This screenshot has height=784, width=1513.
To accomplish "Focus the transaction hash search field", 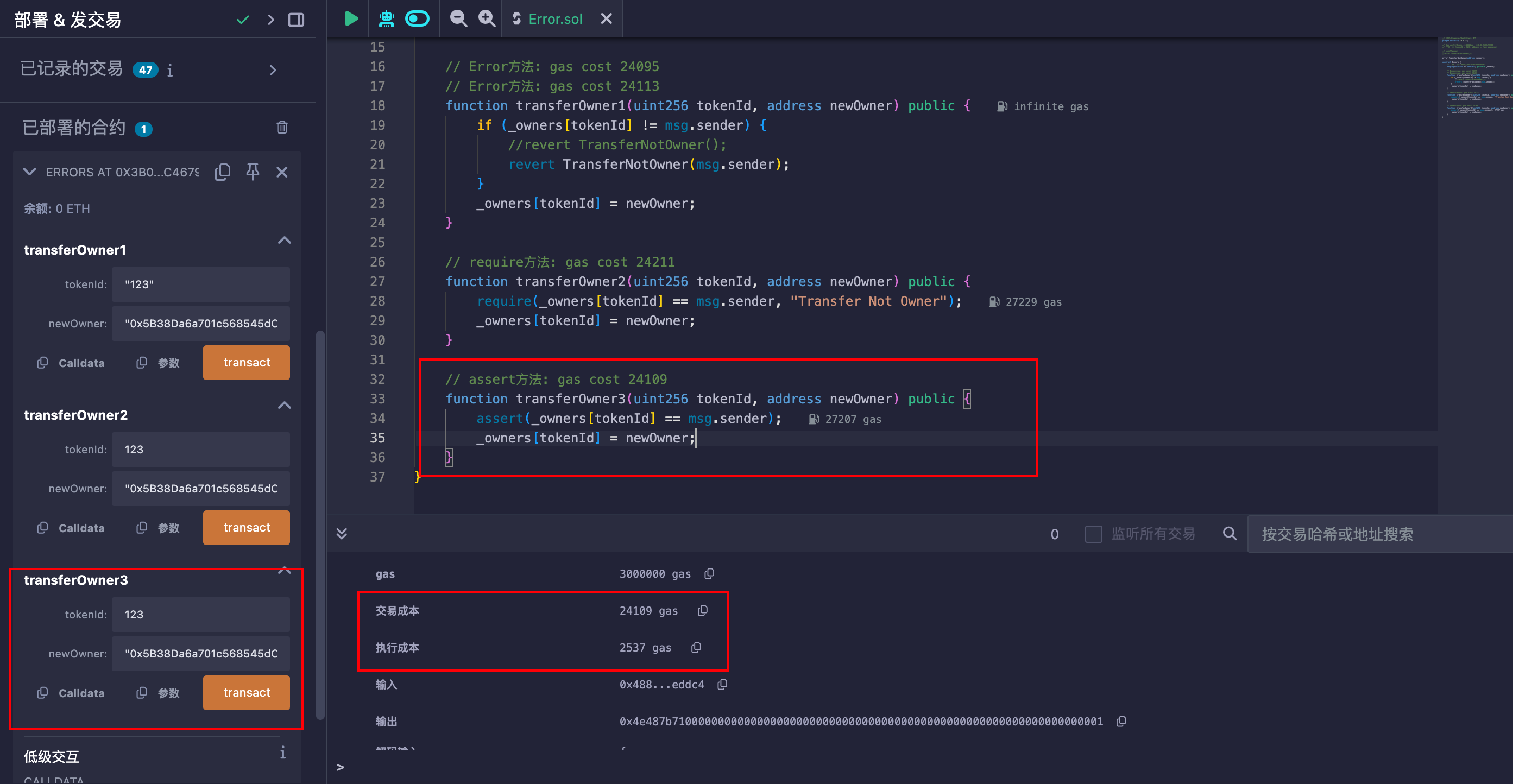I will pyautogui.click(x=1380, y=534).
